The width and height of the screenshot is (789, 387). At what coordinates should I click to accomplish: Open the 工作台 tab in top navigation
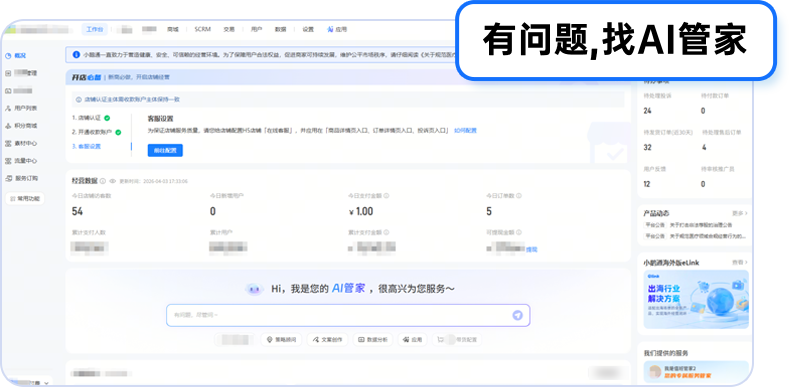[94, 30]
